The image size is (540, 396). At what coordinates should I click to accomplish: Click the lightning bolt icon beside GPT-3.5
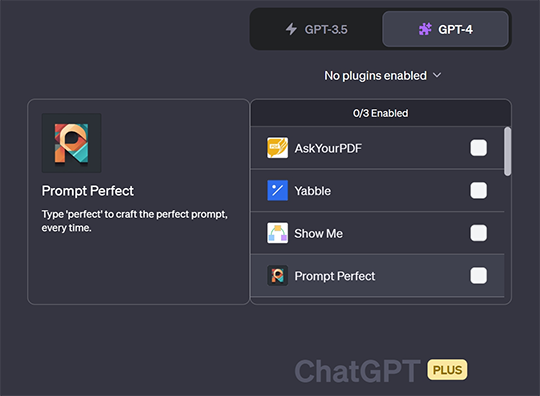click(291, 29)
